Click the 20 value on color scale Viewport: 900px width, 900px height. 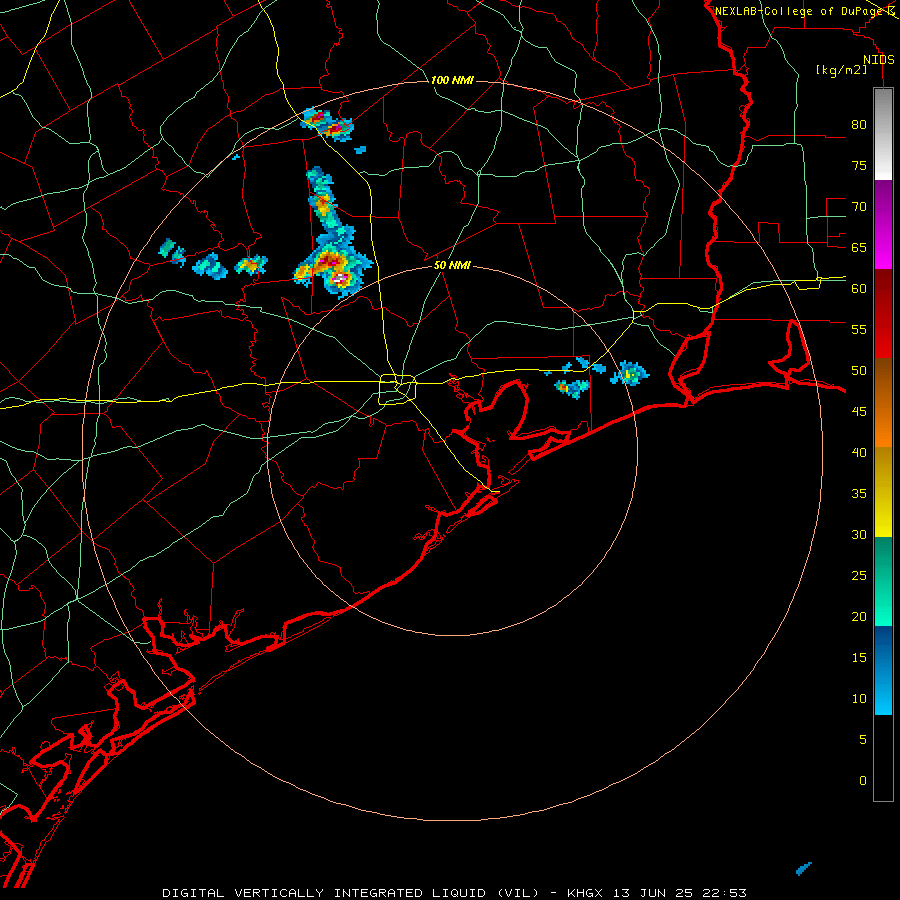pos(859,616)
